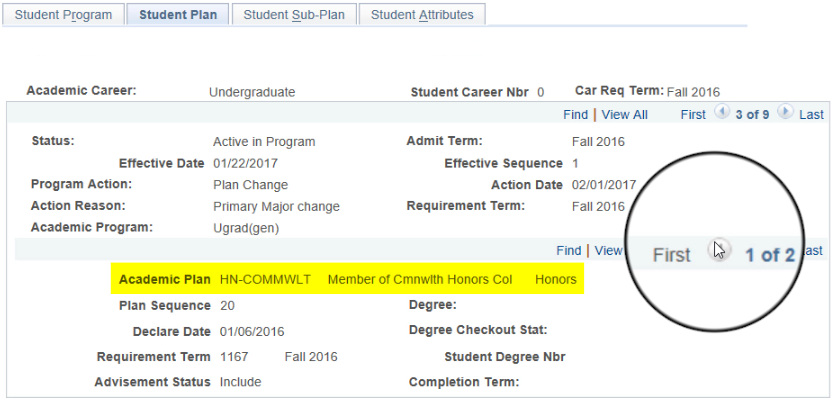Click the next row arrow after 3 of 9
This screenshot has height=403, width=838.
point(786,113)
